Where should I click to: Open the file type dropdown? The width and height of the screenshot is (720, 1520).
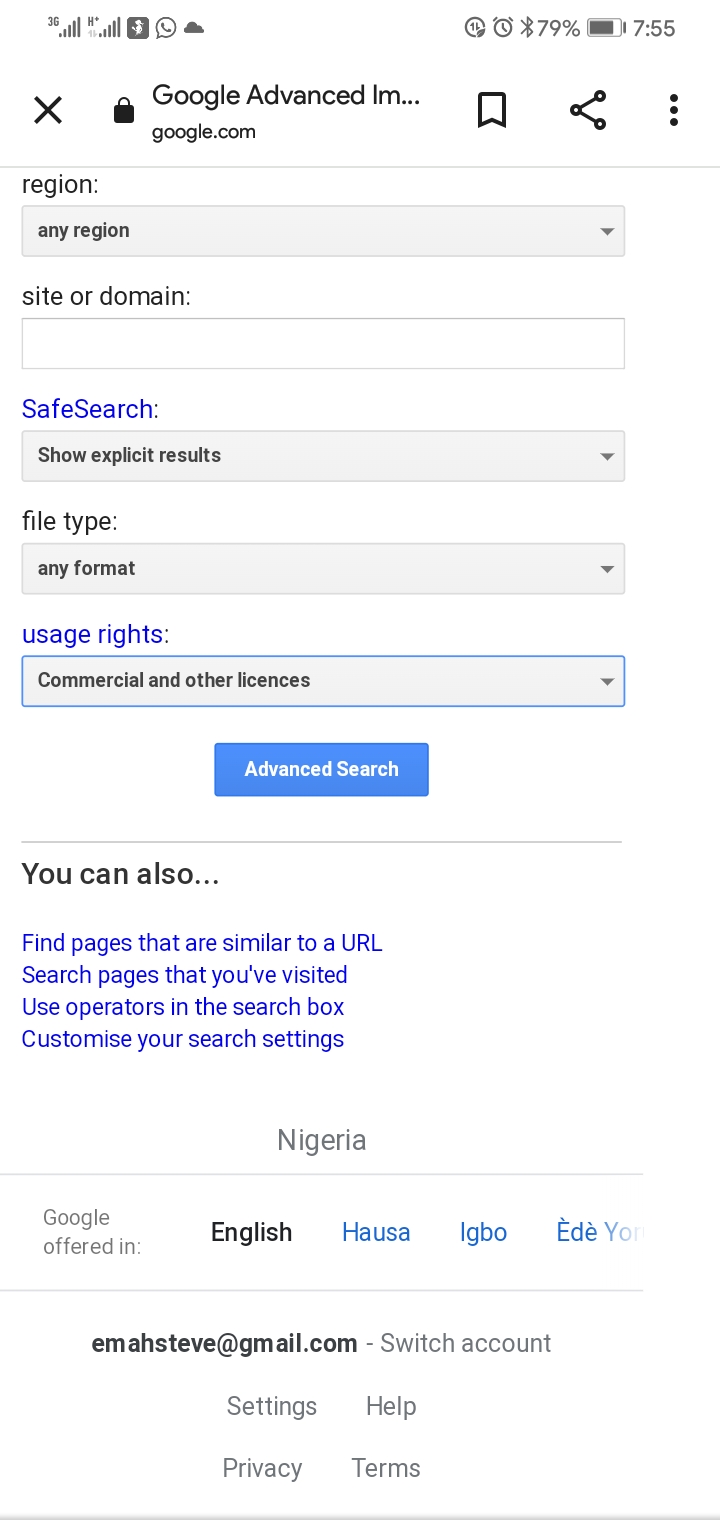tap(323, 569)
